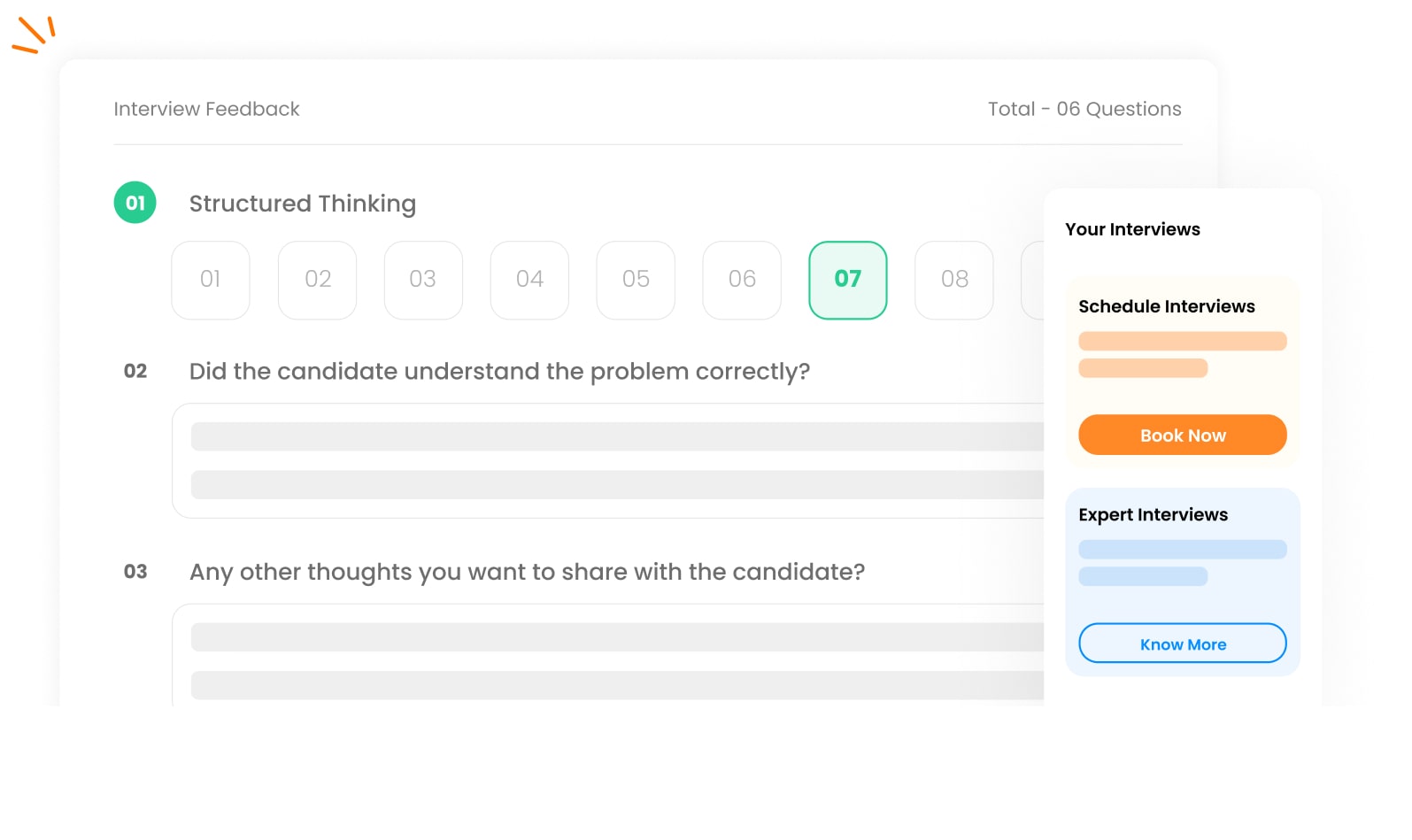This screenshot has height=840, width=1412.
Task: Open the Expert Interviews card
Action: [x=1183, y=582]
